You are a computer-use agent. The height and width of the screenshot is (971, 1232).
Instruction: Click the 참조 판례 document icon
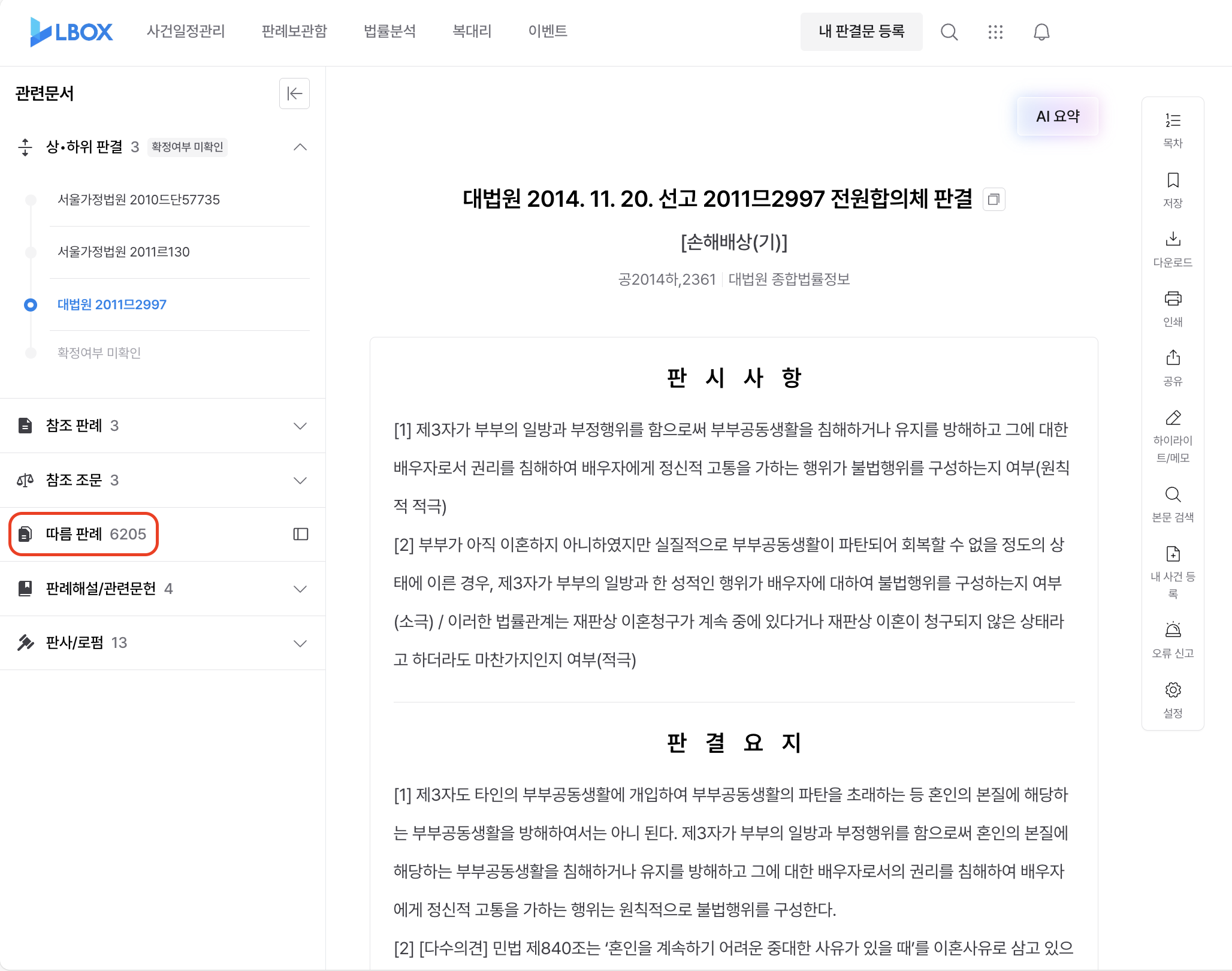25,426
